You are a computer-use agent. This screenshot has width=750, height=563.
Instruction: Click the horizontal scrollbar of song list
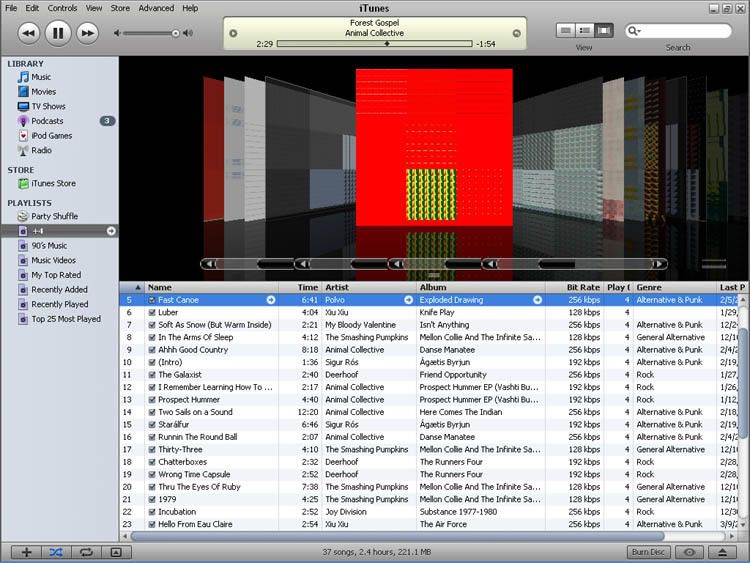pyautogui.click(x=397, y=536)
